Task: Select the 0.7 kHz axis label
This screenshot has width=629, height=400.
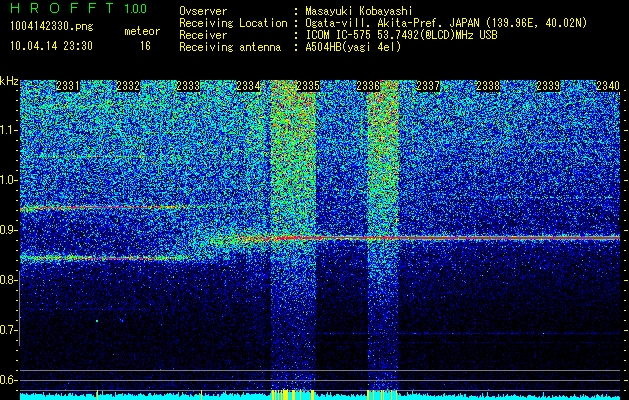Action: coord(8,330)
